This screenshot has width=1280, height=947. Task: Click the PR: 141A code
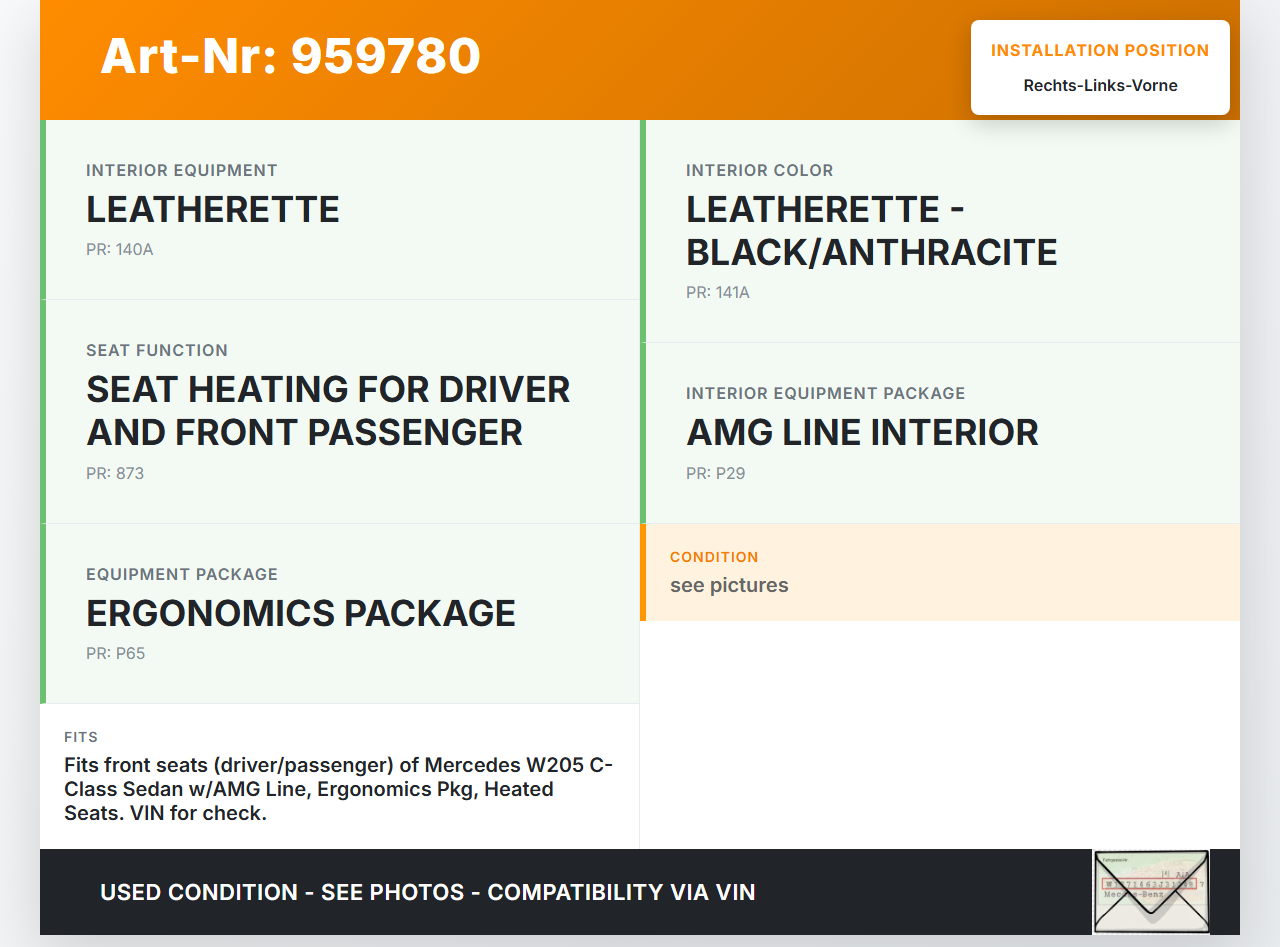(x=717, y=293)
